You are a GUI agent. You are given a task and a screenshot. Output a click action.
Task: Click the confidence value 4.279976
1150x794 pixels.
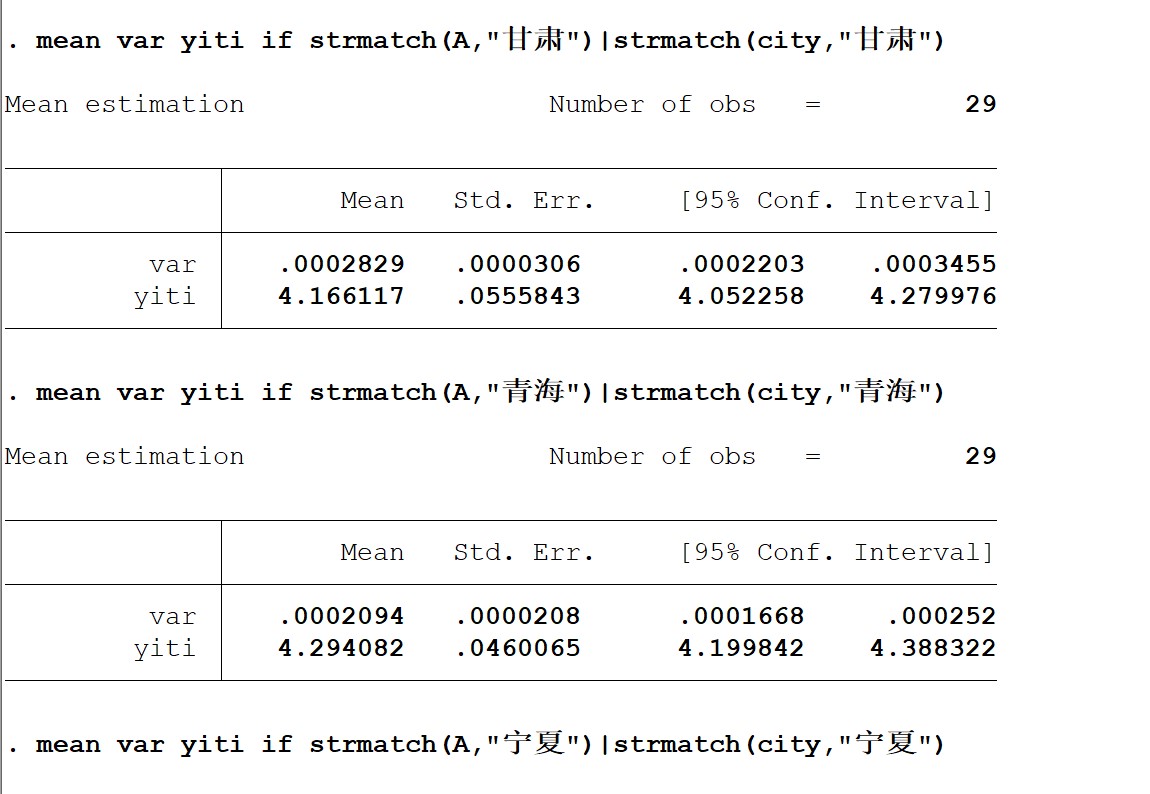[x=933, y=297]
